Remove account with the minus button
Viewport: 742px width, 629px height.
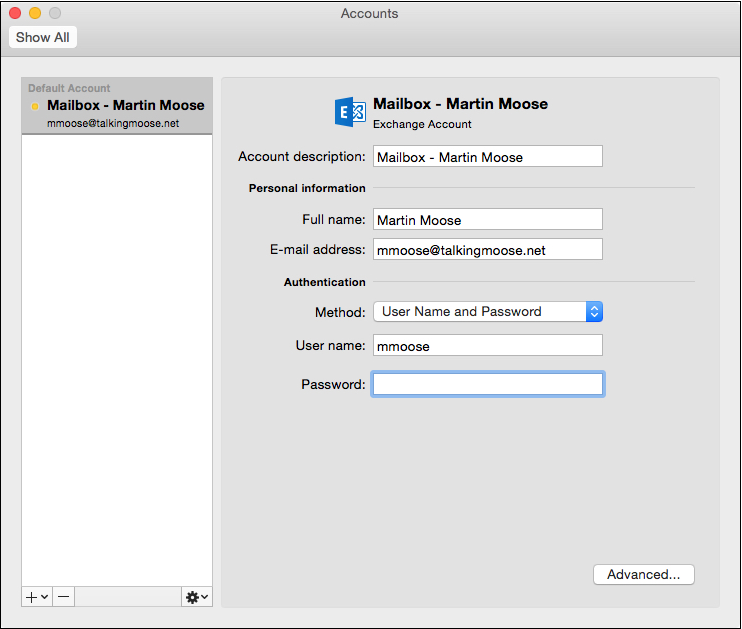63,597
